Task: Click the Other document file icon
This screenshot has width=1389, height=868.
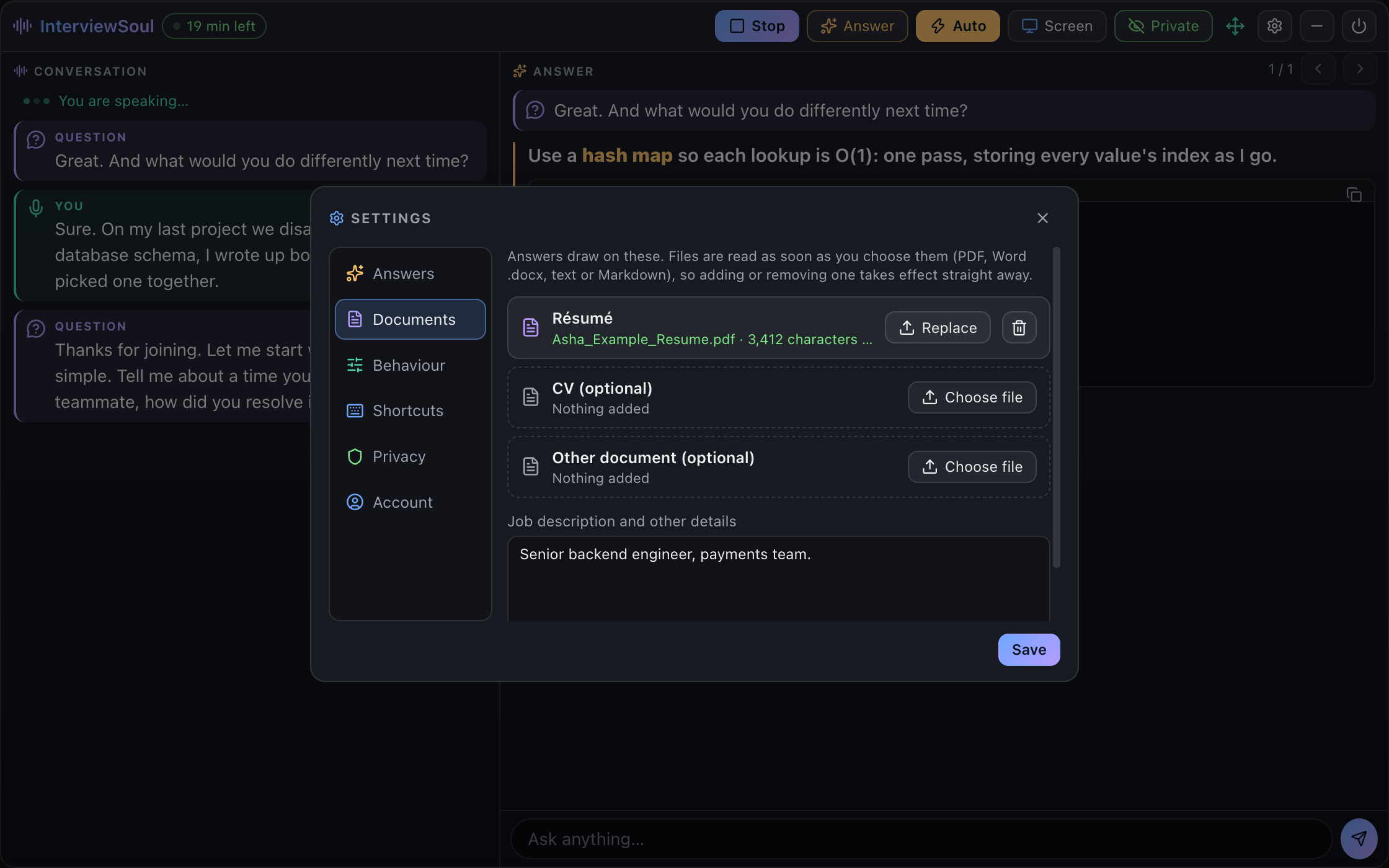Action: (x=531, y=466)
